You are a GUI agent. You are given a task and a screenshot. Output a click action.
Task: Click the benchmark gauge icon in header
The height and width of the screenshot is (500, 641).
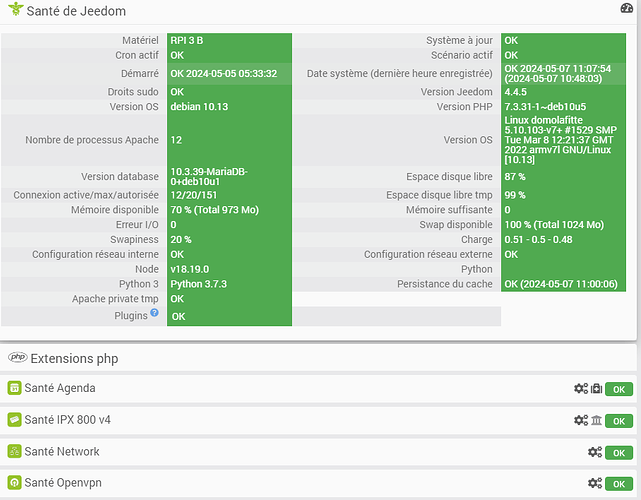point(627,8)
